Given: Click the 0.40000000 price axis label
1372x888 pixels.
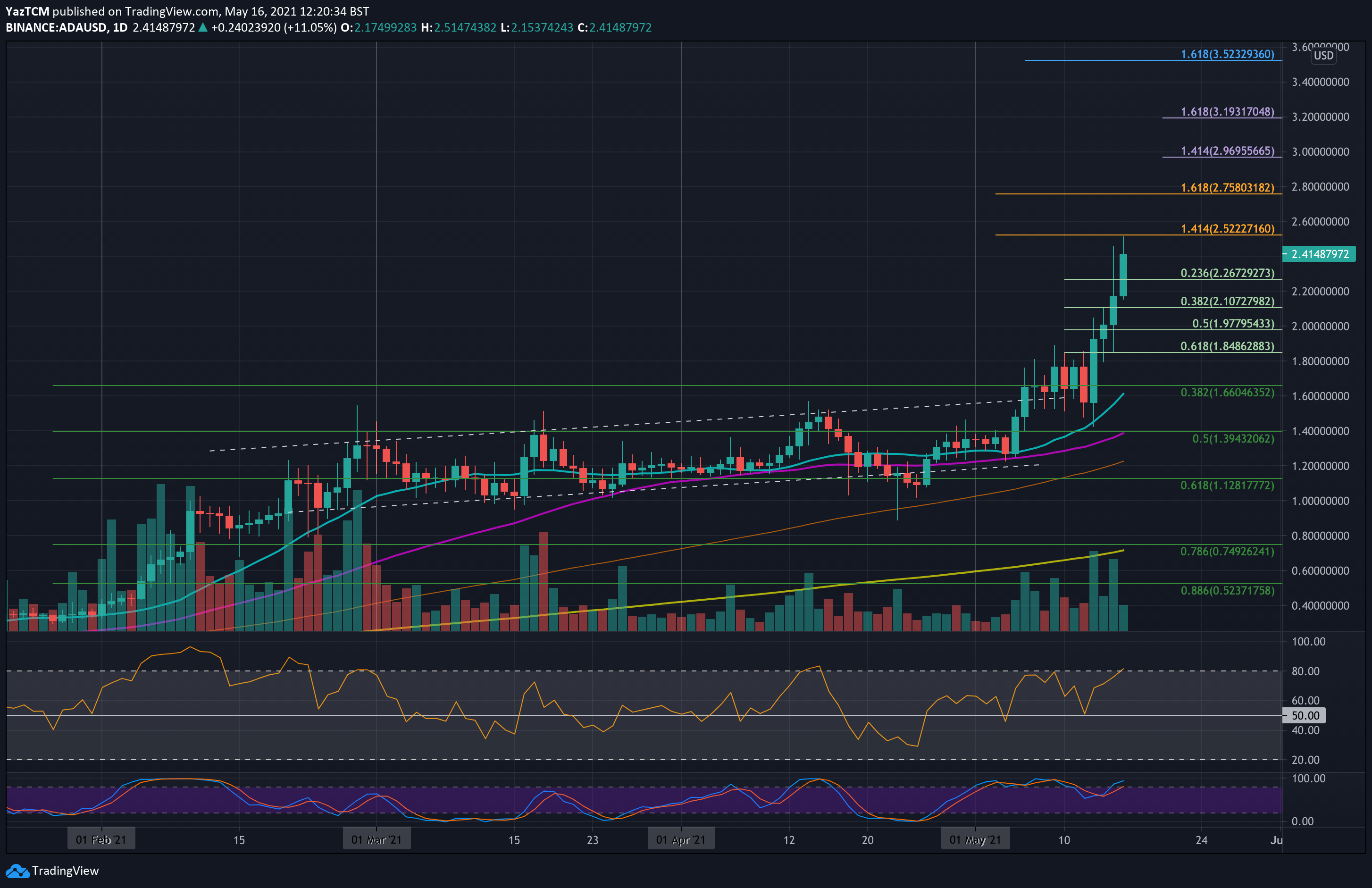Looking at the screenshot, I should point(1320,606).
